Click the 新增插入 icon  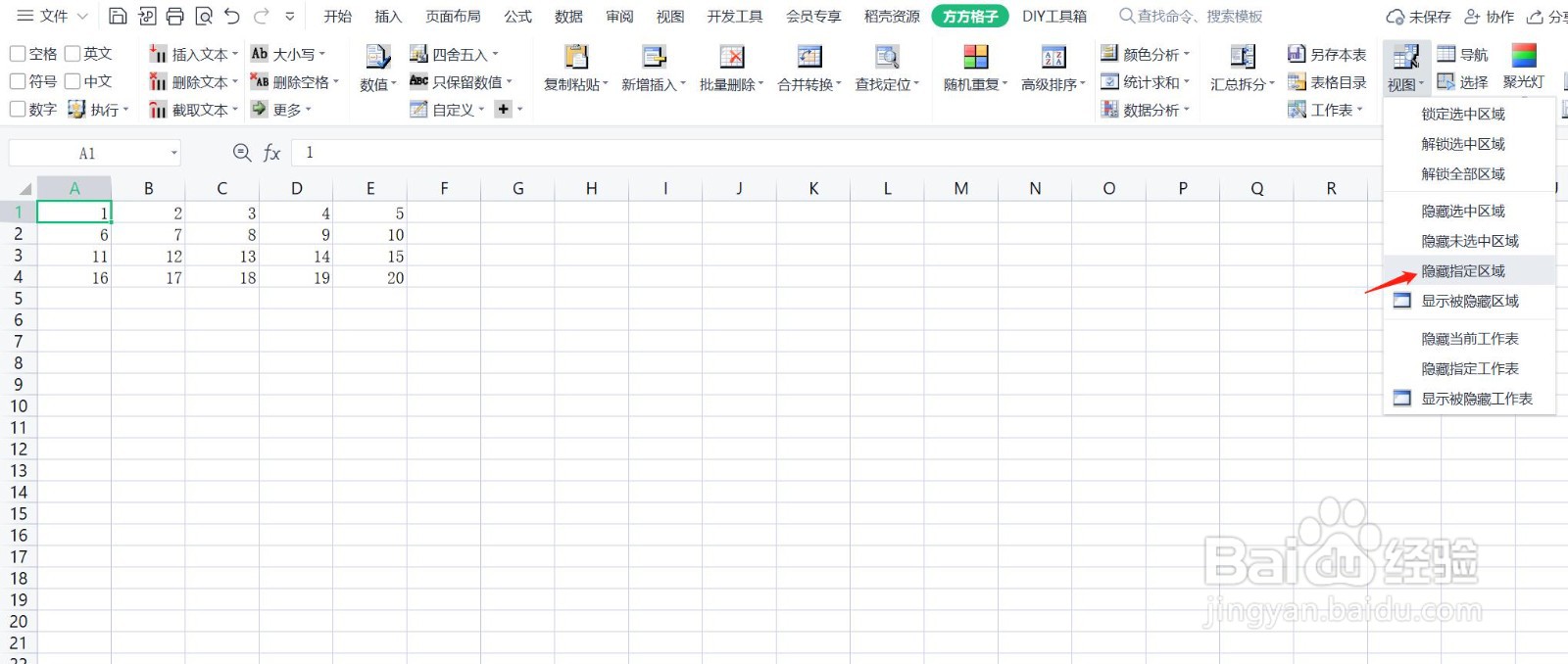(654, 56)
